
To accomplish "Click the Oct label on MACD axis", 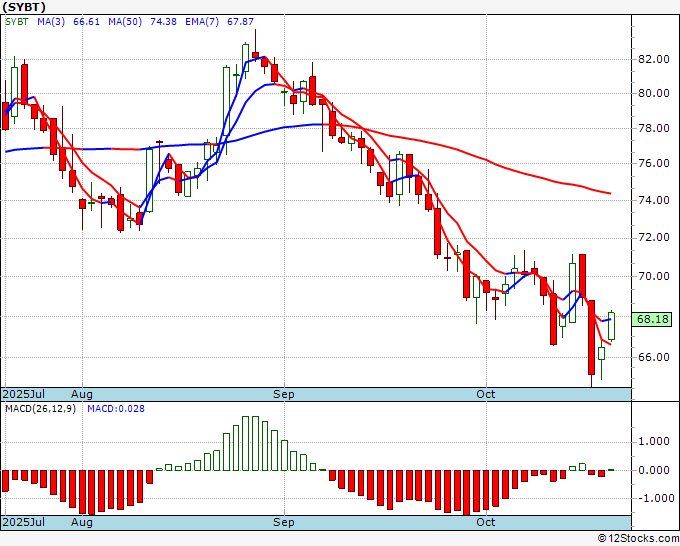I will [x=485, y=522].
